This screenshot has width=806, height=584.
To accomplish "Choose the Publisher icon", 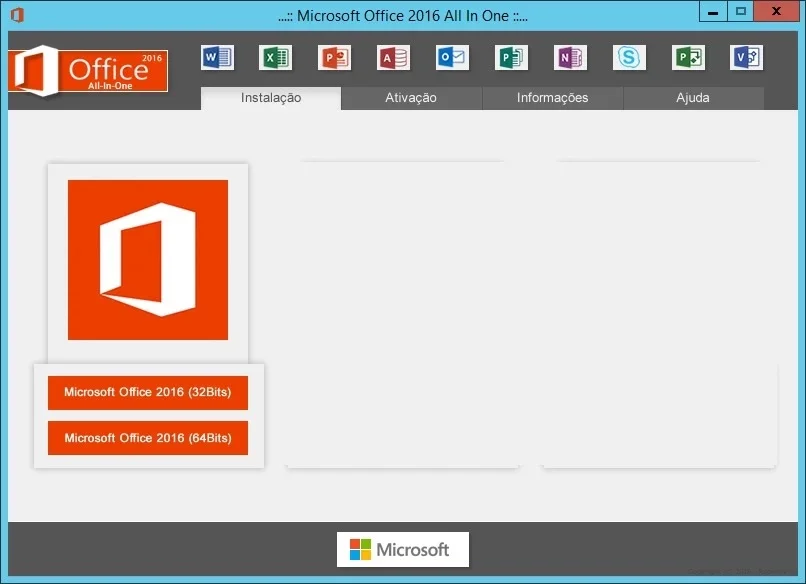I will [x=511, y=58].
